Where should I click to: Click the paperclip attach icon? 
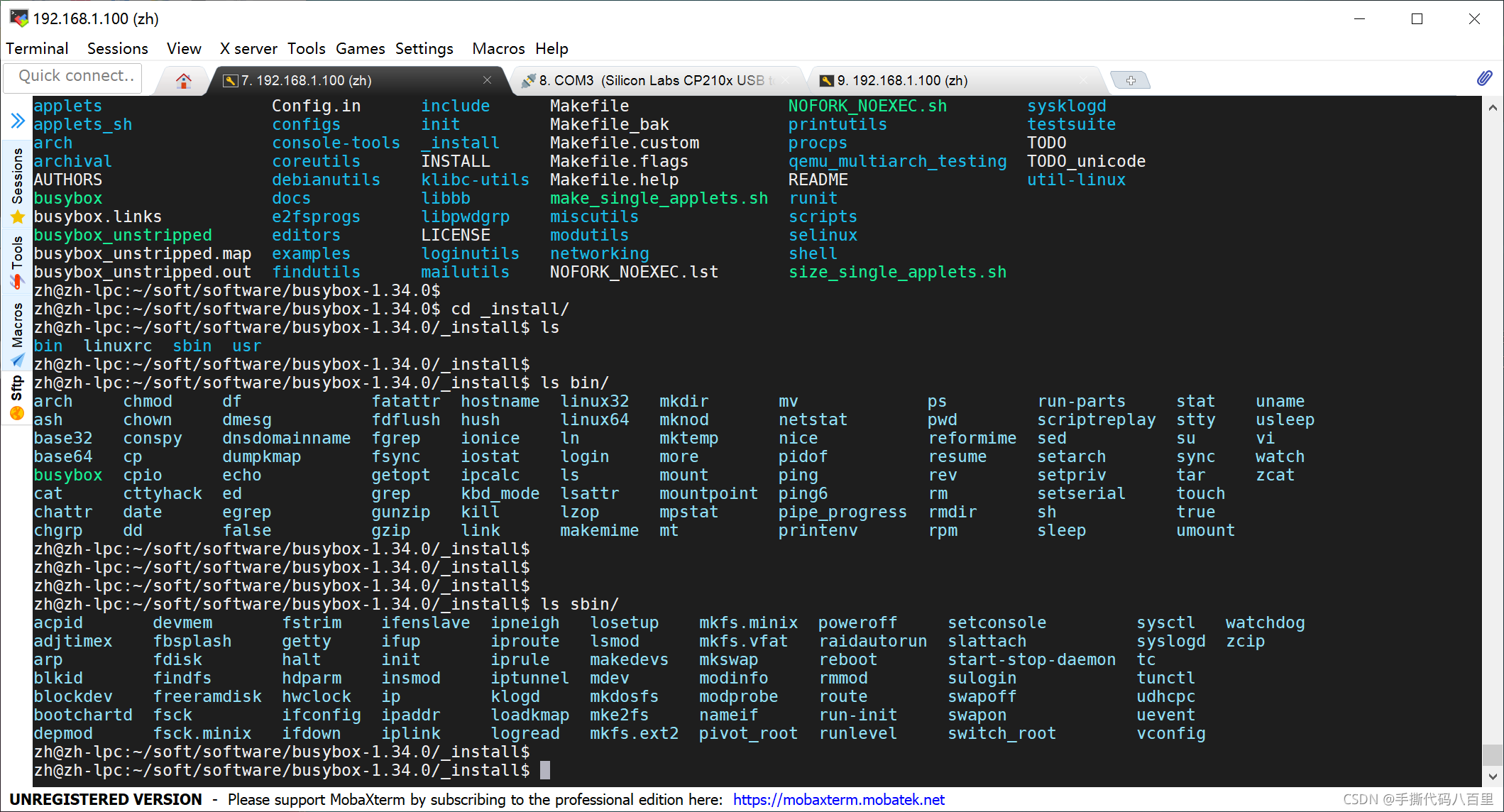(1484, 78)
